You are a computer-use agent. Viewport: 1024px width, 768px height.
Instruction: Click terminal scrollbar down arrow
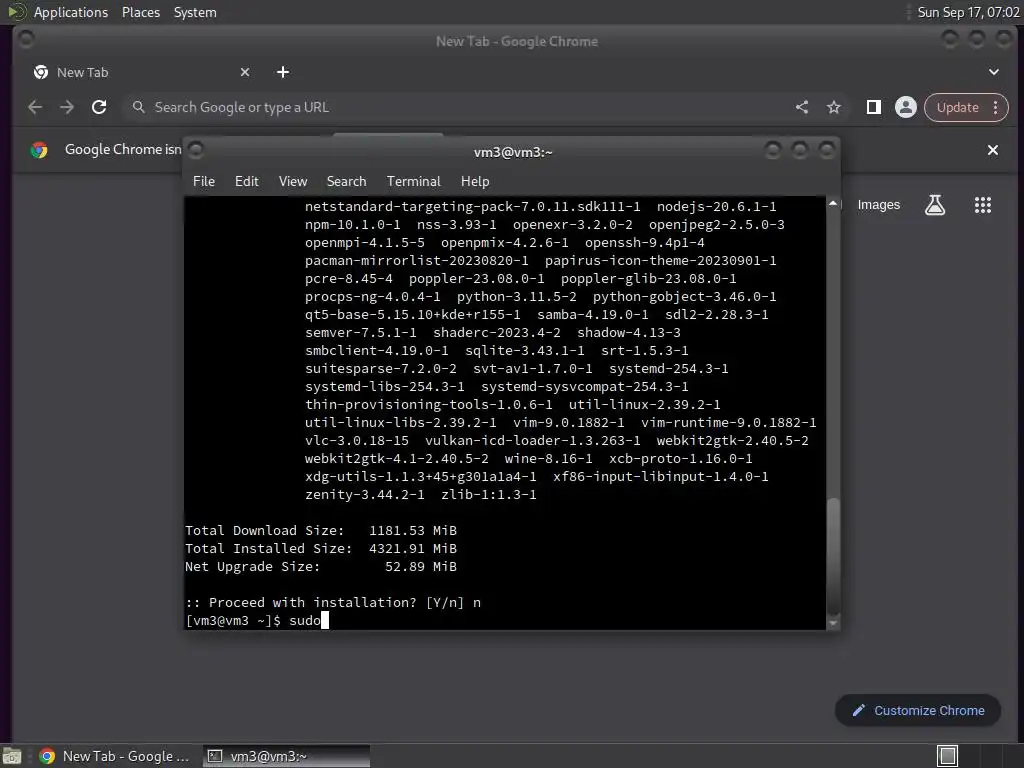click(833, 623)
